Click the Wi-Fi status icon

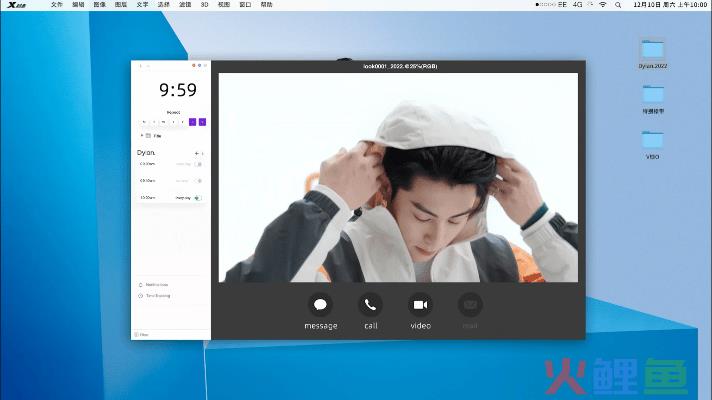[603, 5]
